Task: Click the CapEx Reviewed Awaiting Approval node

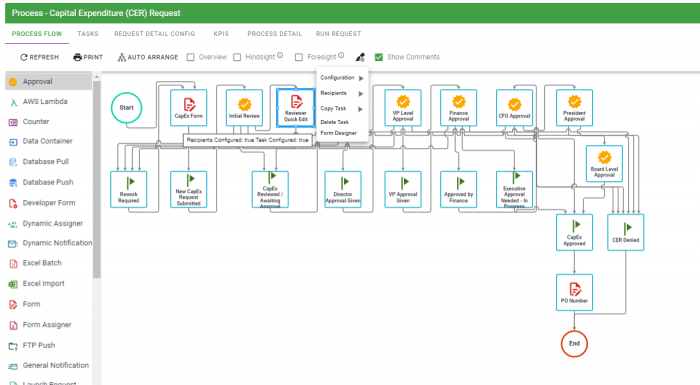Action: point(270,189)
